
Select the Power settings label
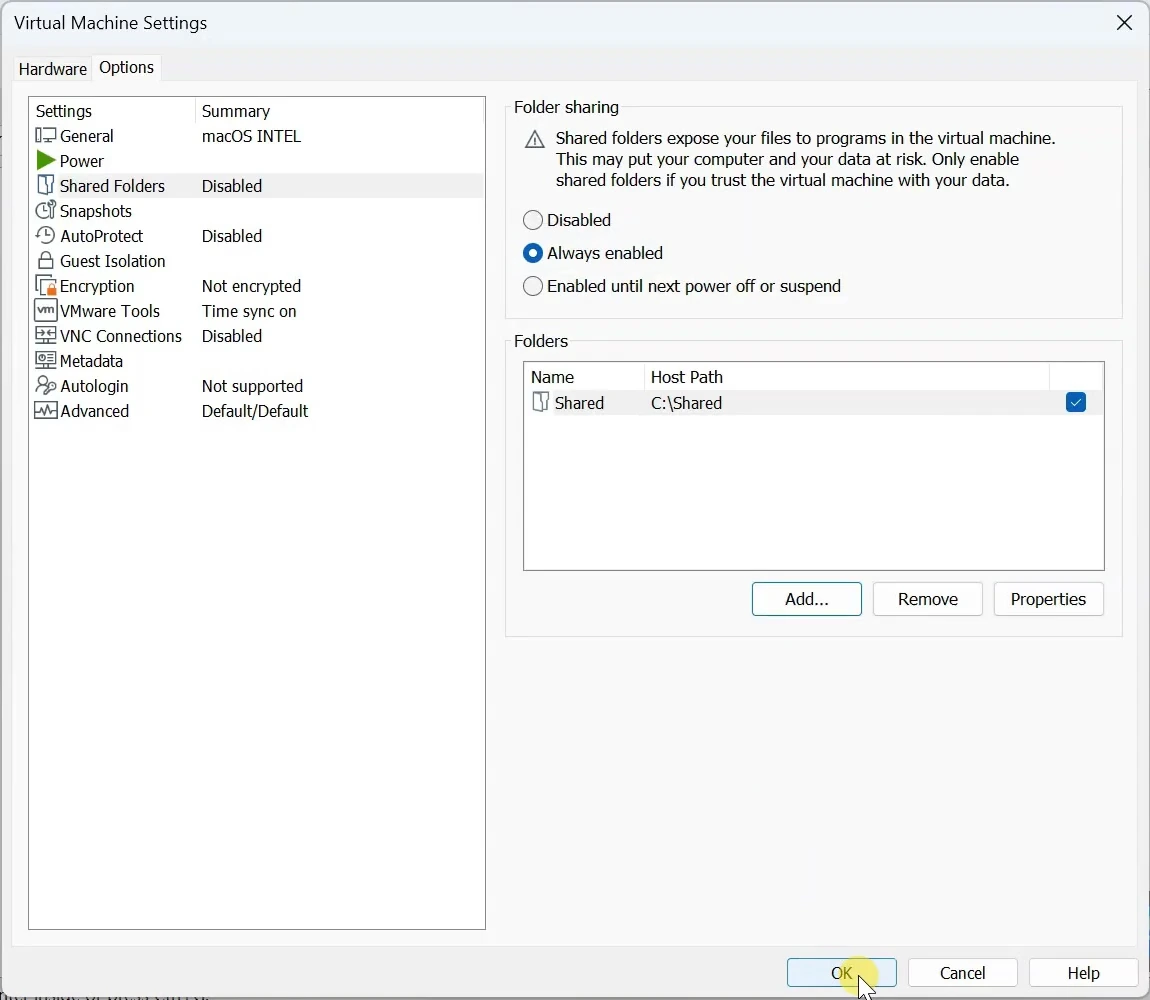(x=81, y=161)
